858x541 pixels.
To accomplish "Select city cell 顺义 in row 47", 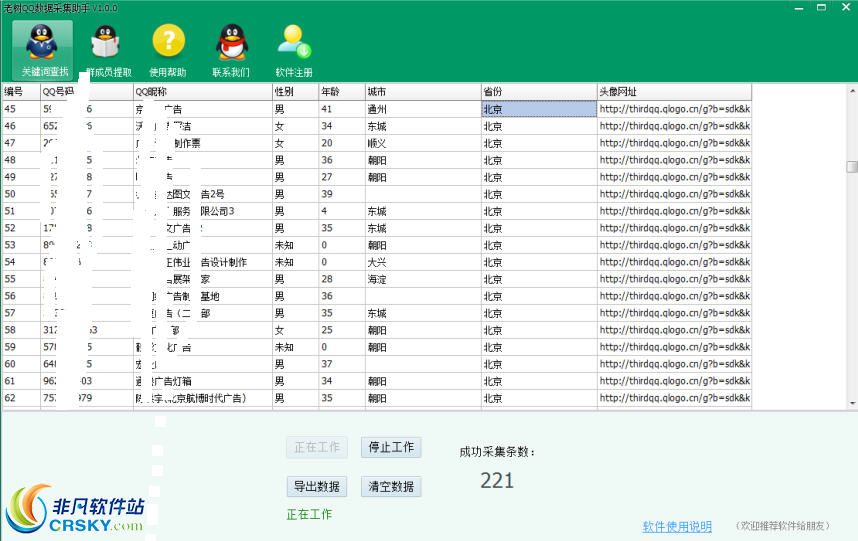I will click(x=423, y=143).
